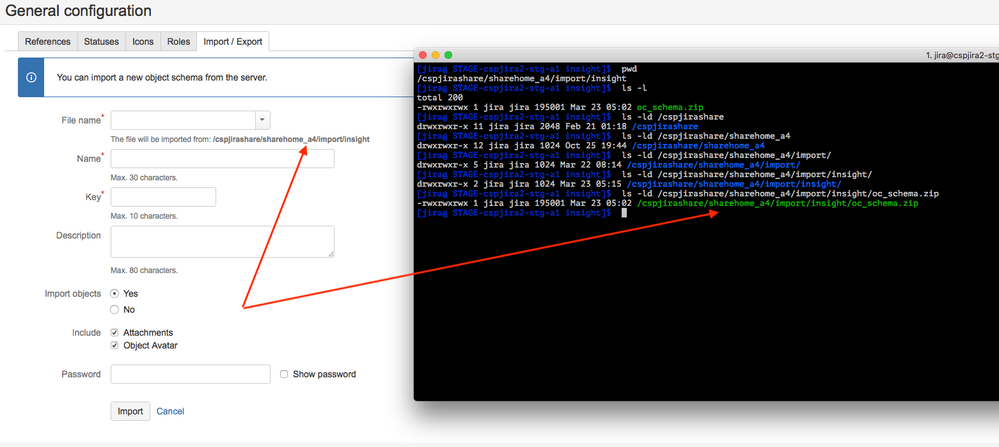This screenshot has height=447, width=999.
Task: Select the Import / Export tab
Action: click(x=233, y=41)
